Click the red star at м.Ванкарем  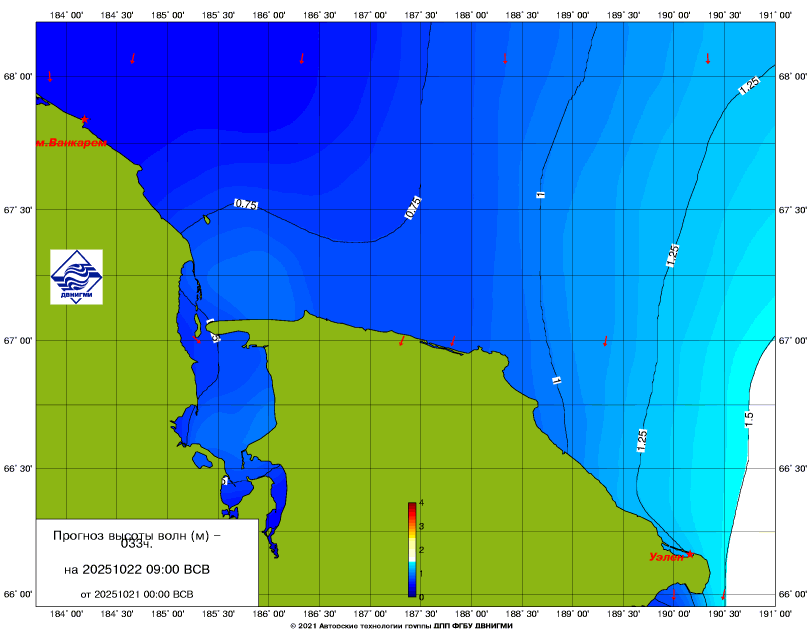click(x=85, y=119)
